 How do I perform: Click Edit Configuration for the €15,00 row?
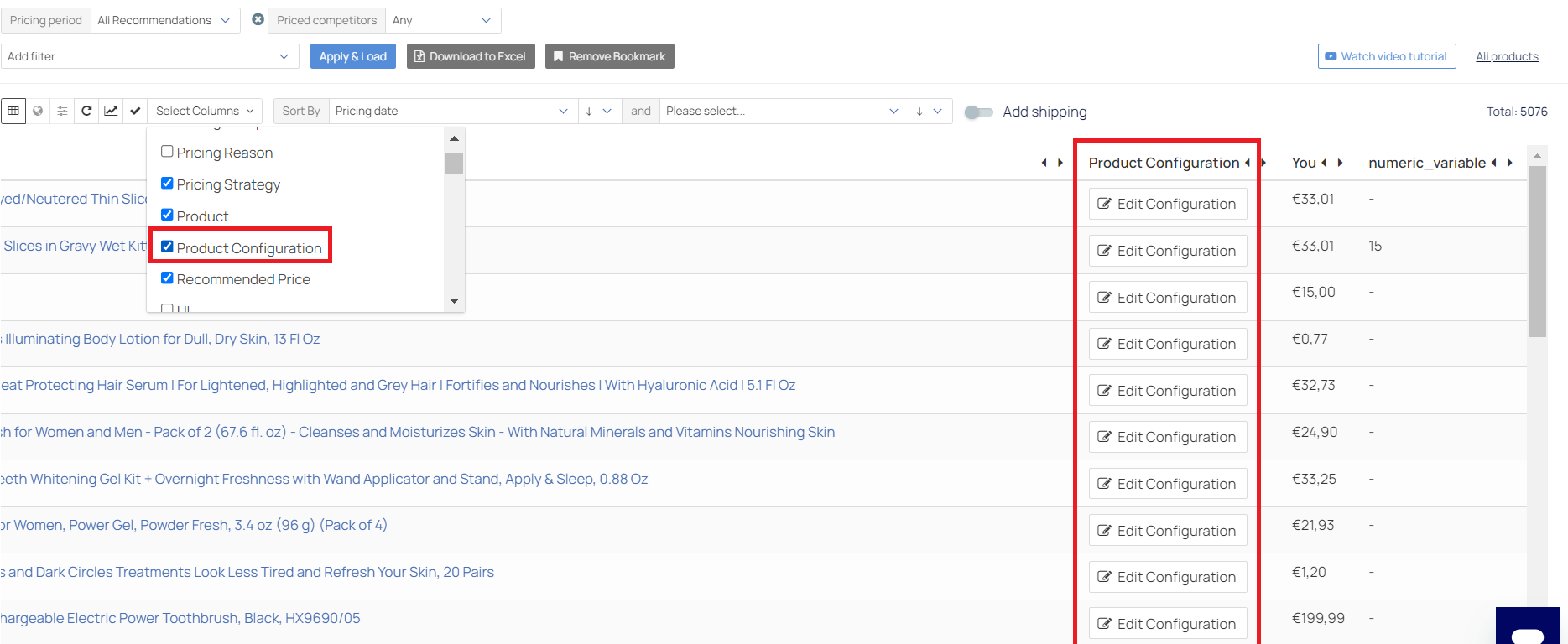tap(1168, 298)
